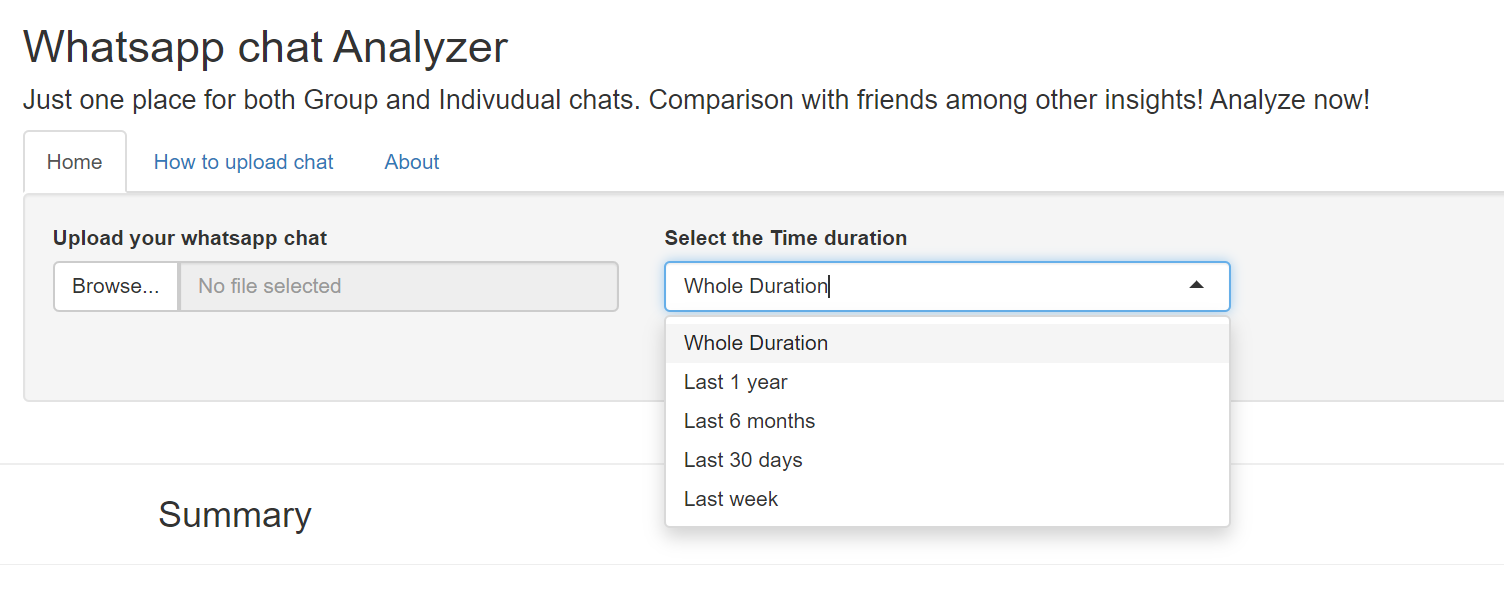Click empty gray panel area below Browse
This screenshot has height=599, width=1504.
[x=300, y=360]
